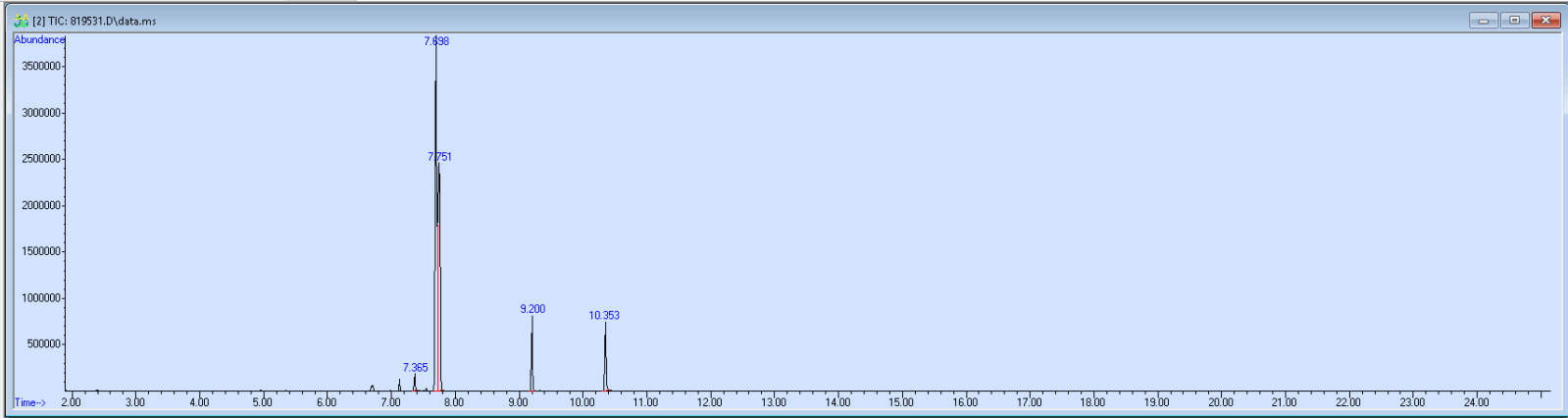1568x418 pixels.
Task: Select the peak labeled 9.200
Action: tap(532, 309)
